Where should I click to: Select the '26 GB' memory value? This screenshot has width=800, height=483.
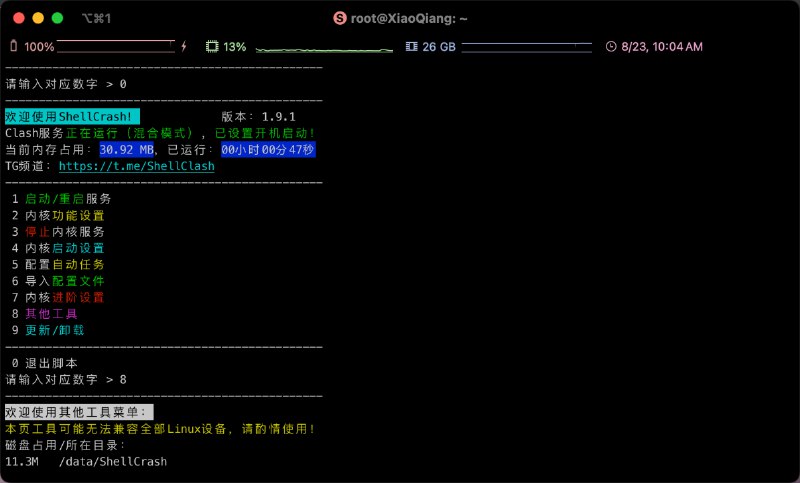point(439,47)
